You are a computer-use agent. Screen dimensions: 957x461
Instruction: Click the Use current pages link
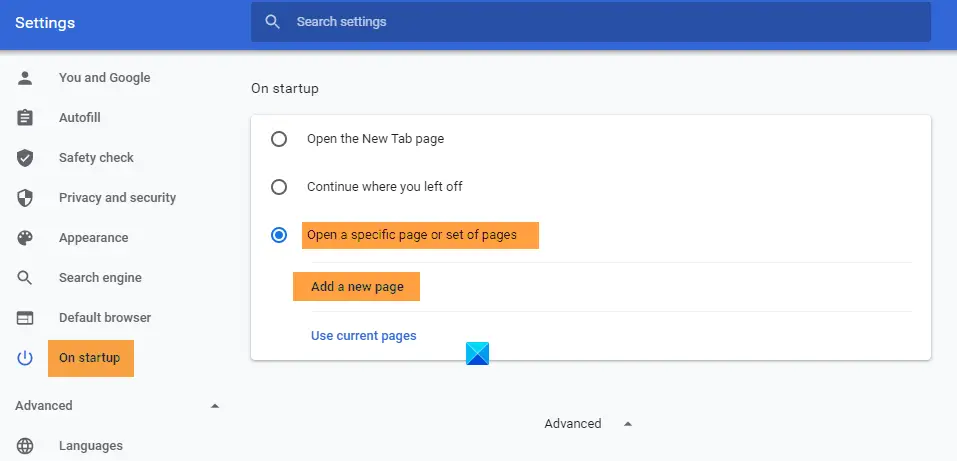tap(363, 336)
